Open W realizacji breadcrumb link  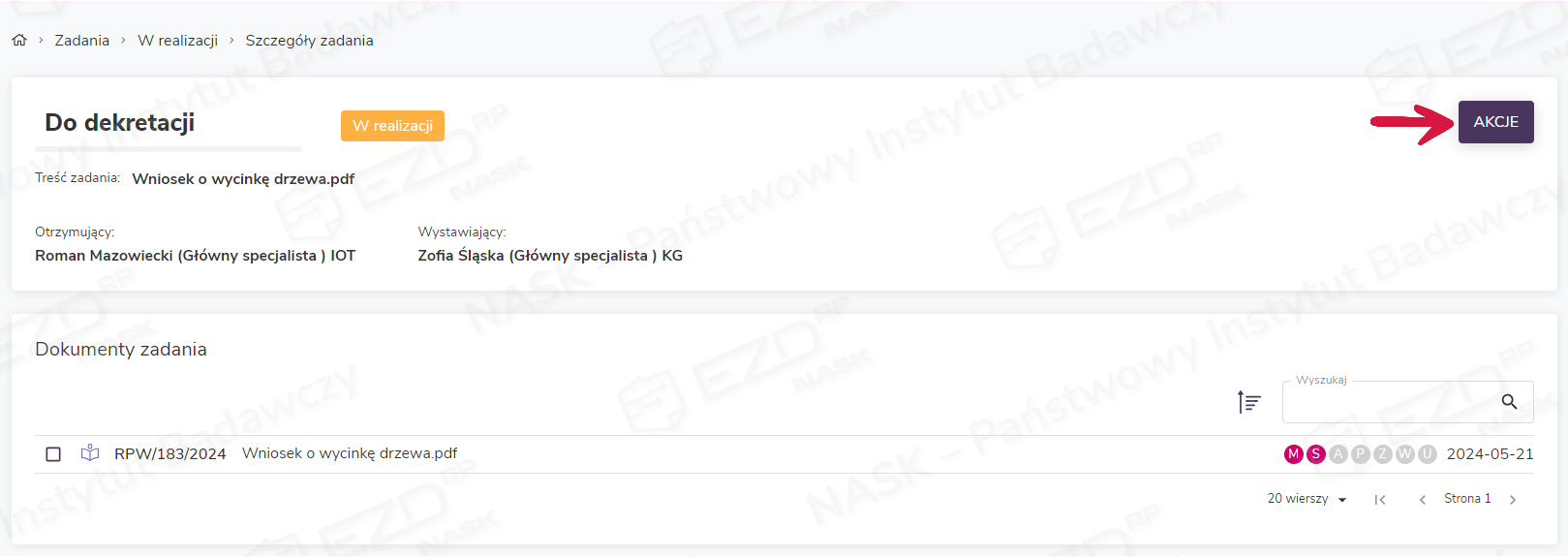click(x=178, y=41)
